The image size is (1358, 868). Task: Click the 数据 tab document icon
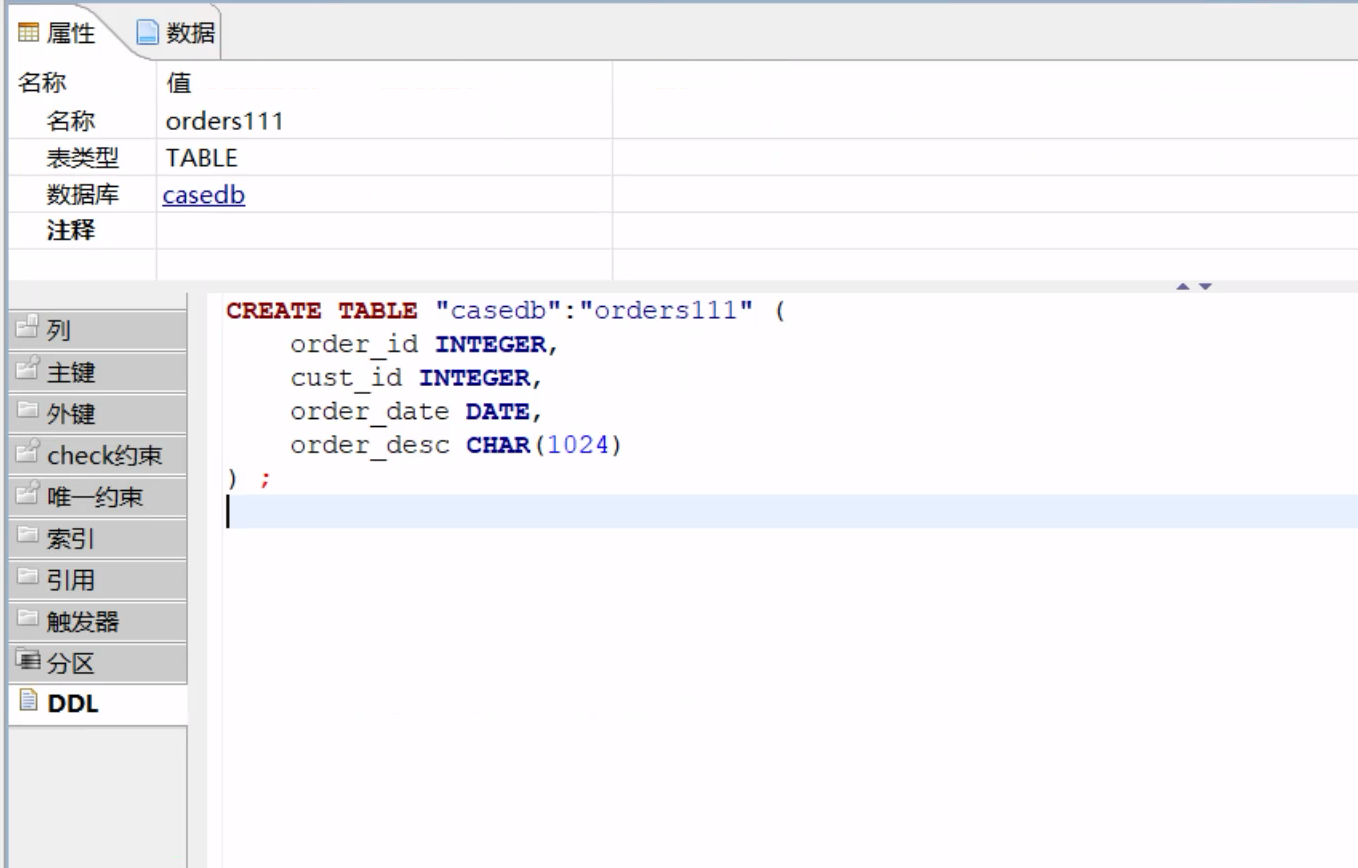point(149,34)
